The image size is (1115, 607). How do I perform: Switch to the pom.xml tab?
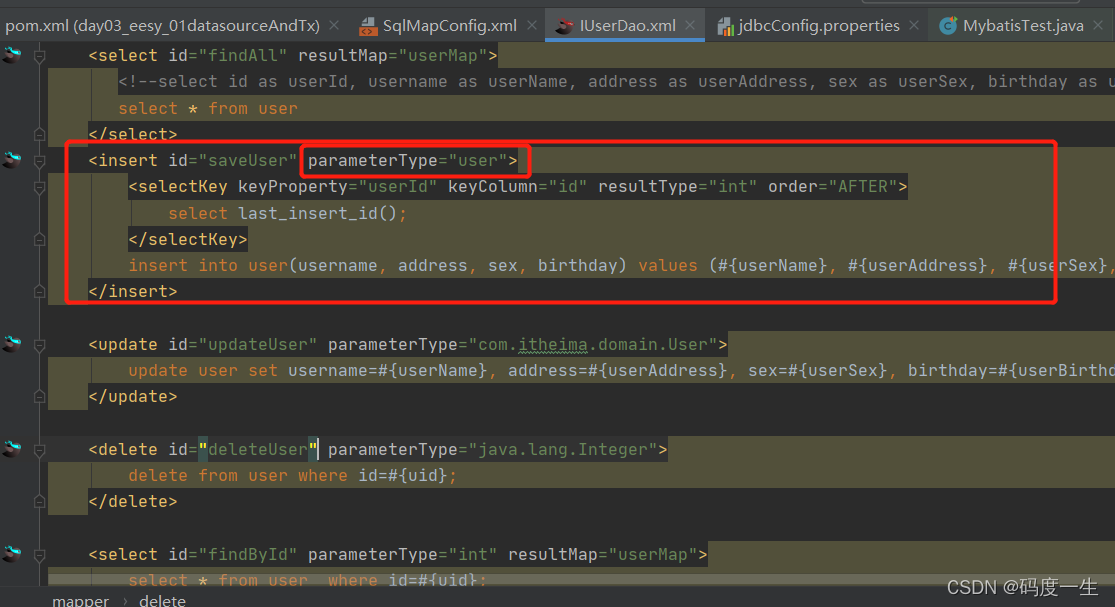click(x=162, y=26)
